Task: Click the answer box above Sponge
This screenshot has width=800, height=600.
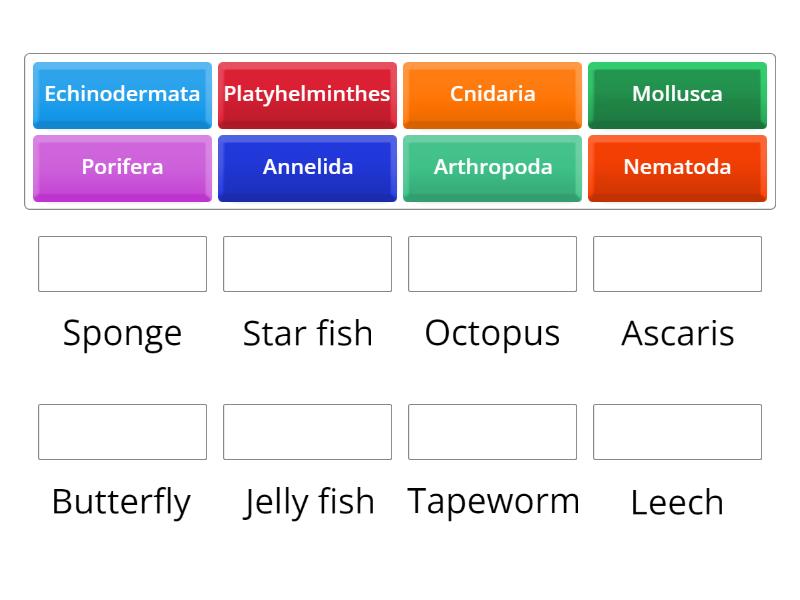Action: pos(122,264)
